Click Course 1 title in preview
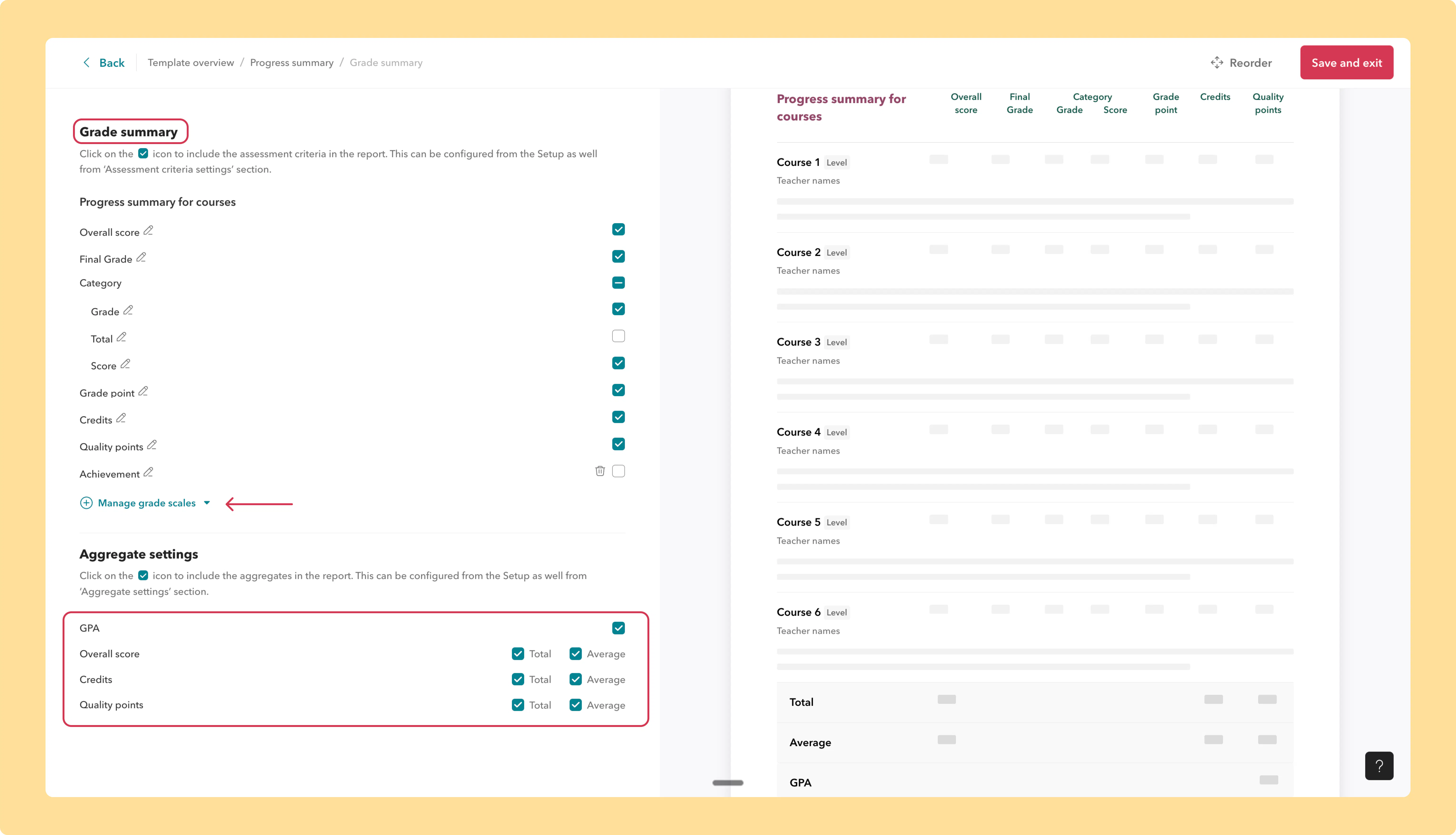The width and height of the screenshot is (1456, 835). [x=798, y=162]
